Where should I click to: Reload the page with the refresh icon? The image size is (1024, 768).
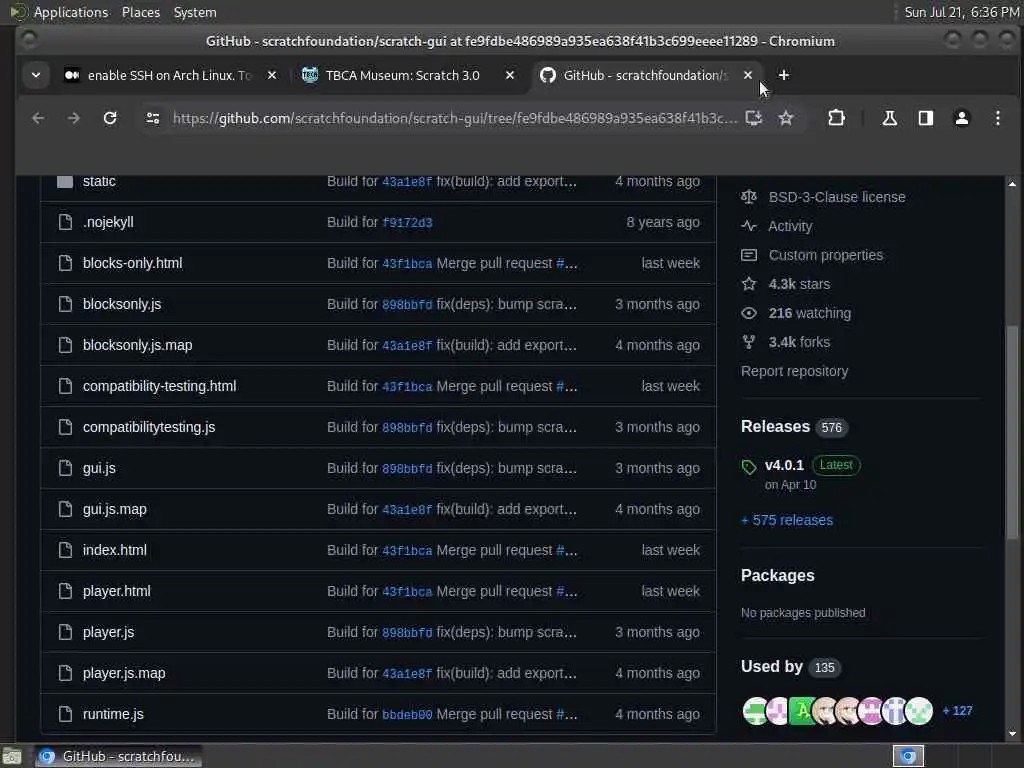tap(110, 118)
